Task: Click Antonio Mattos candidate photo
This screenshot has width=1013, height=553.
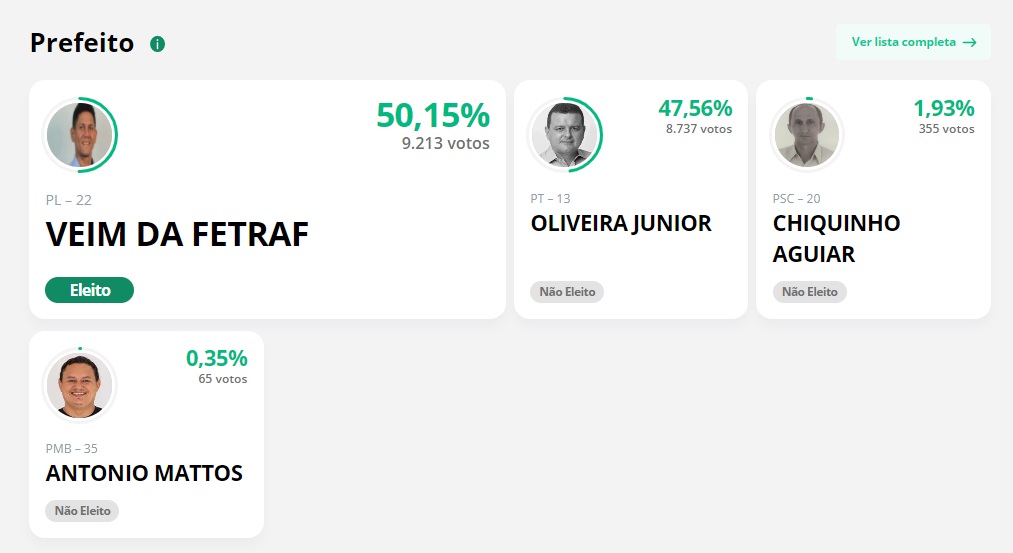Action: click(x=79, y=386)
